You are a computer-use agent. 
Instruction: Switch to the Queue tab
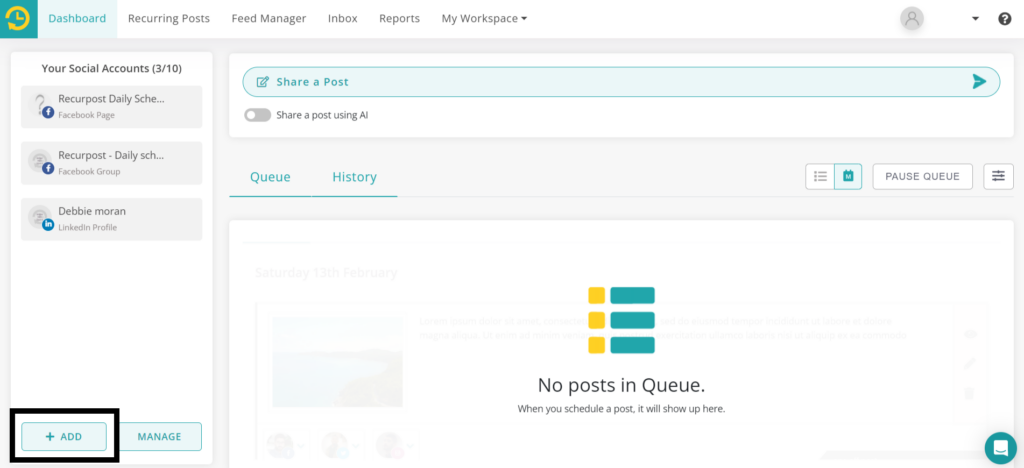tap(270, 177)
